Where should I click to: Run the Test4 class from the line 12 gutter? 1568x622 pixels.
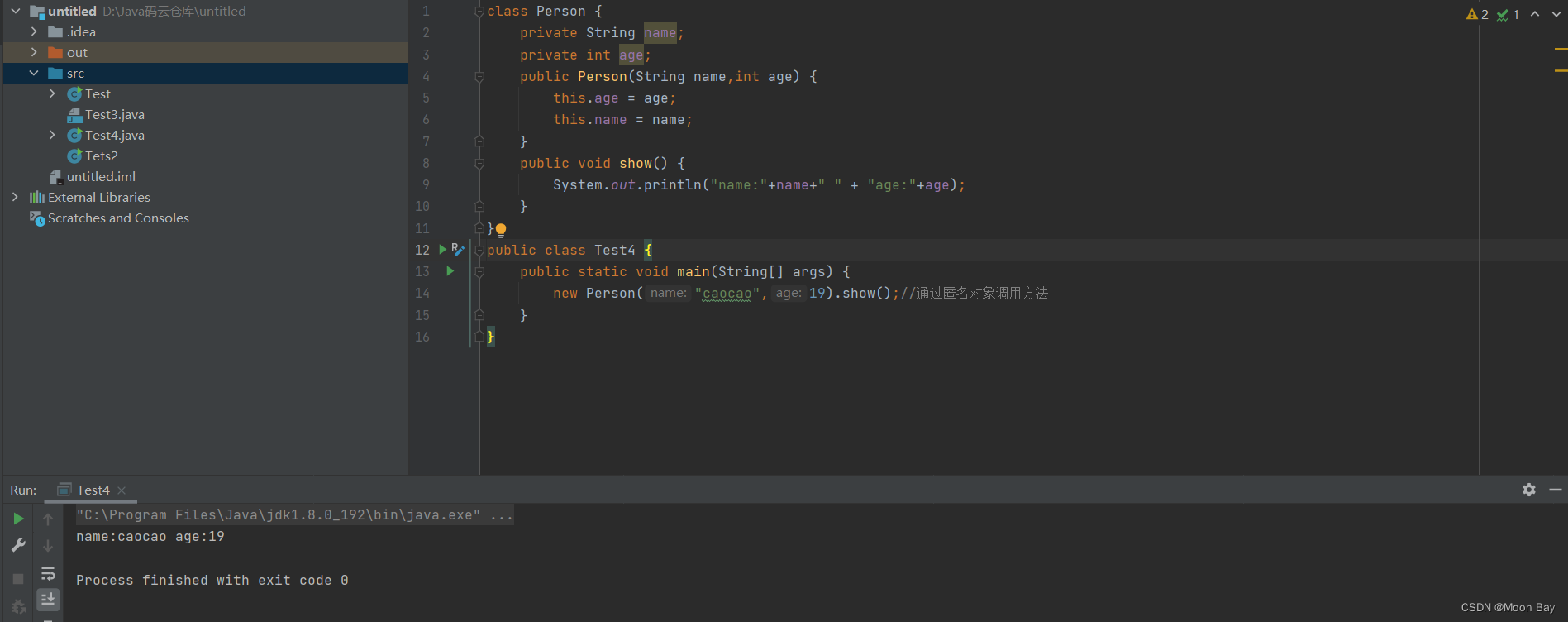tap(442, 249)
